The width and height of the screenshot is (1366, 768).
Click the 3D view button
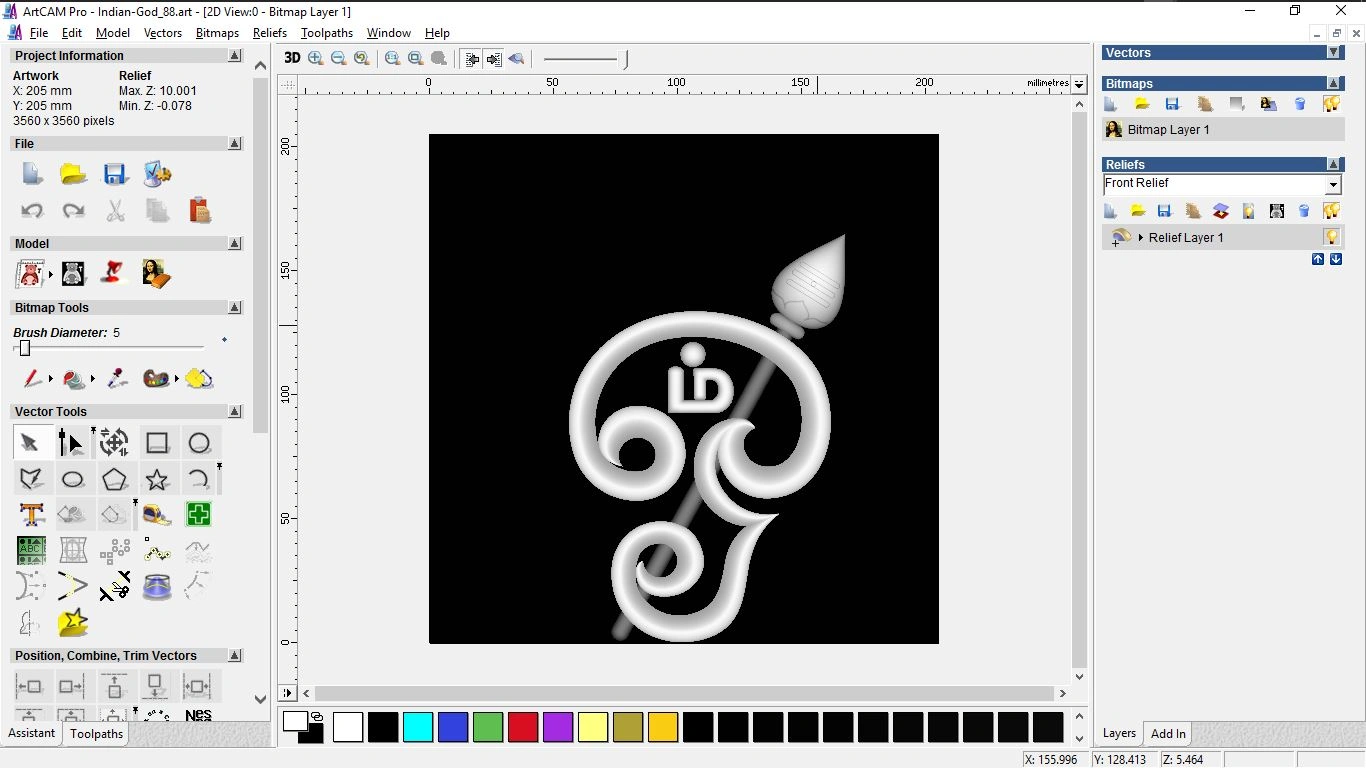[292, 58]
